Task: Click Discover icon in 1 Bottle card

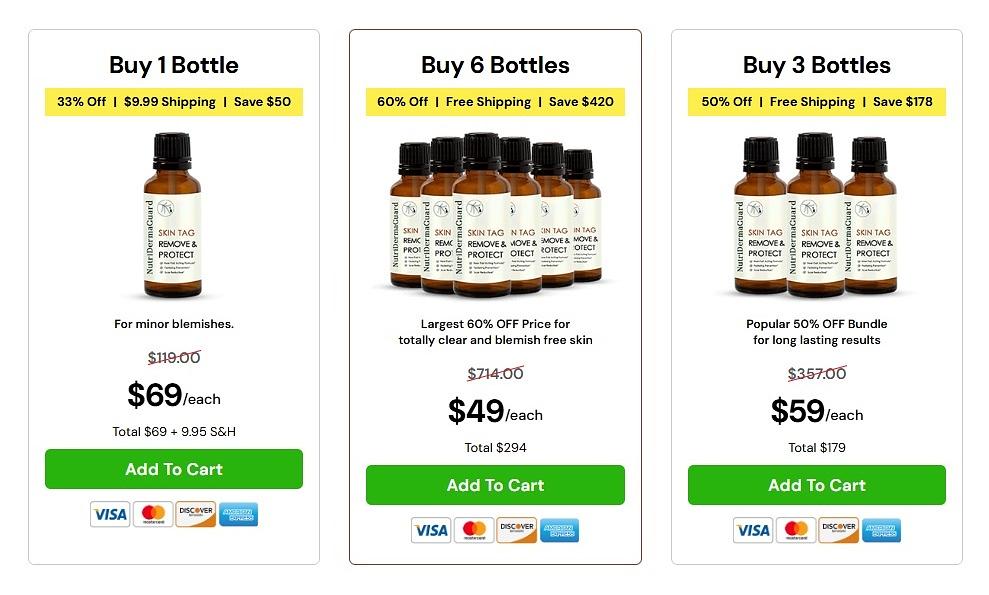Action: tap(196, 514)
